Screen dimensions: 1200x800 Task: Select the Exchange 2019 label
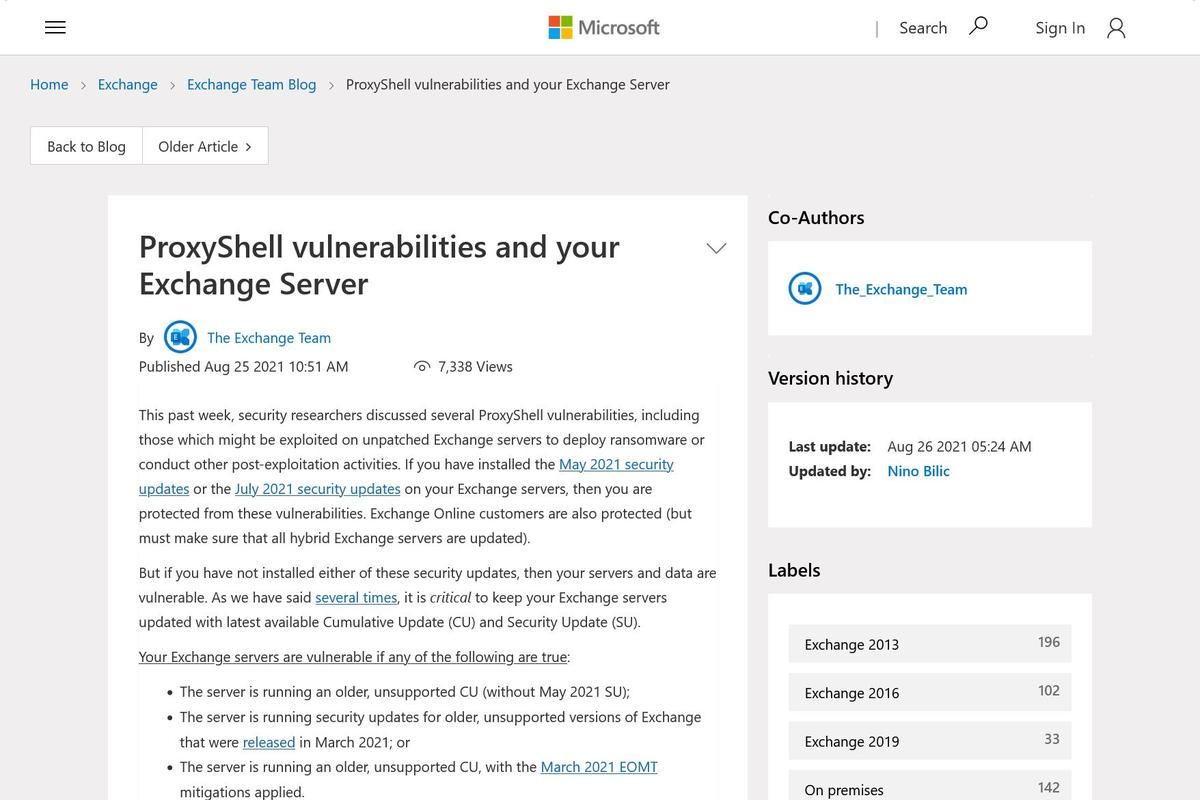930,741
